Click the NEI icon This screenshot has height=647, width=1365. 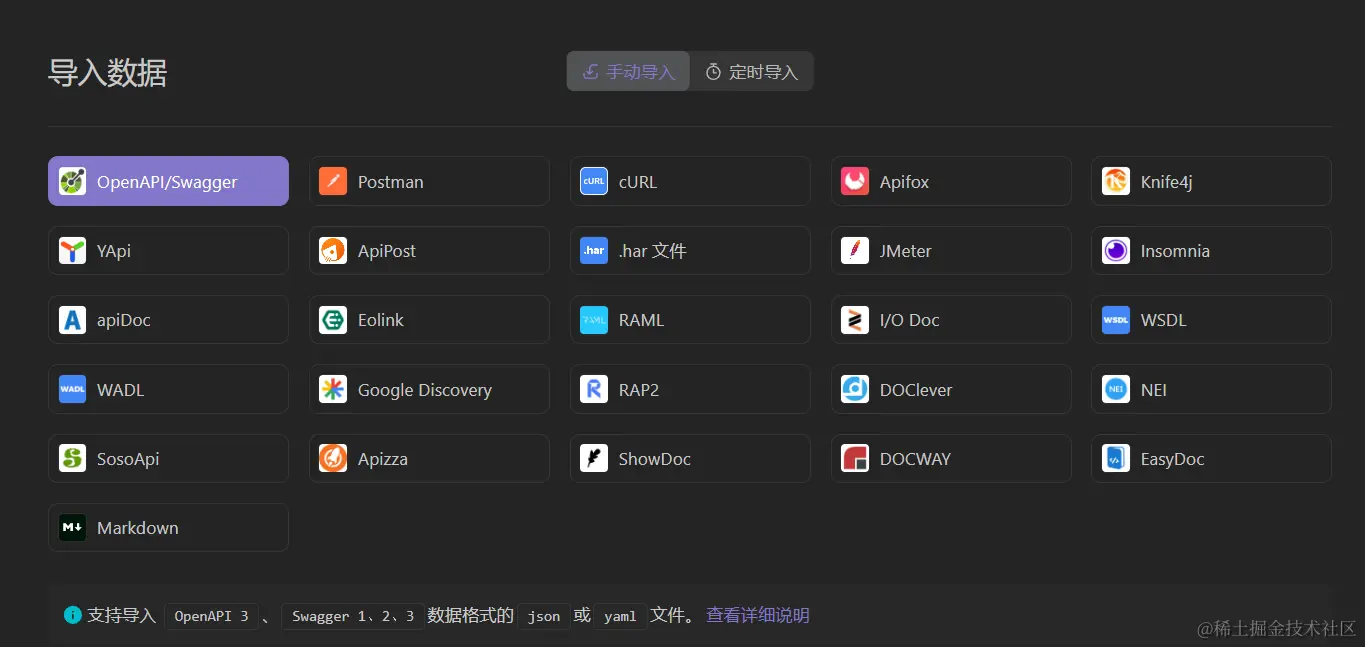pyautogui.click(x=1116, y=389)
